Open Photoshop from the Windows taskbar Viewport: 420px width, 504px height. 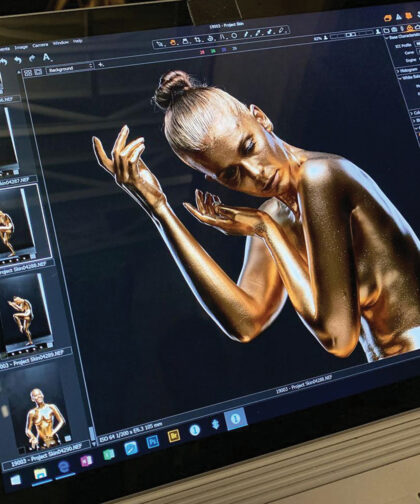[153, 442]
